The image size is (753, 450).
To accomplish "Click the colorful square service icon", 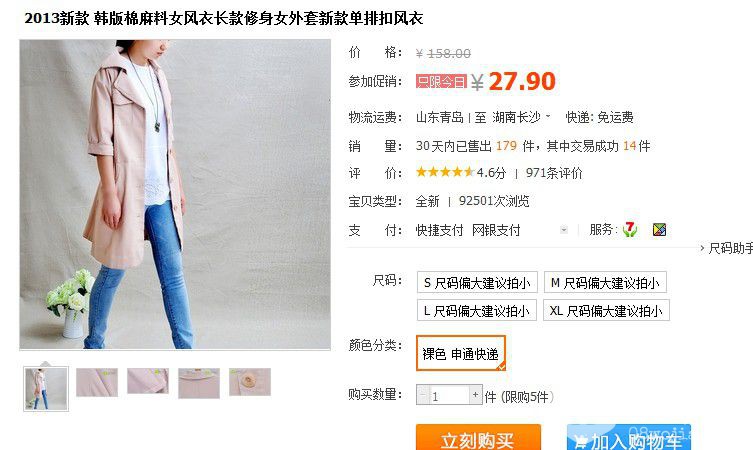I will pos(659,230).
